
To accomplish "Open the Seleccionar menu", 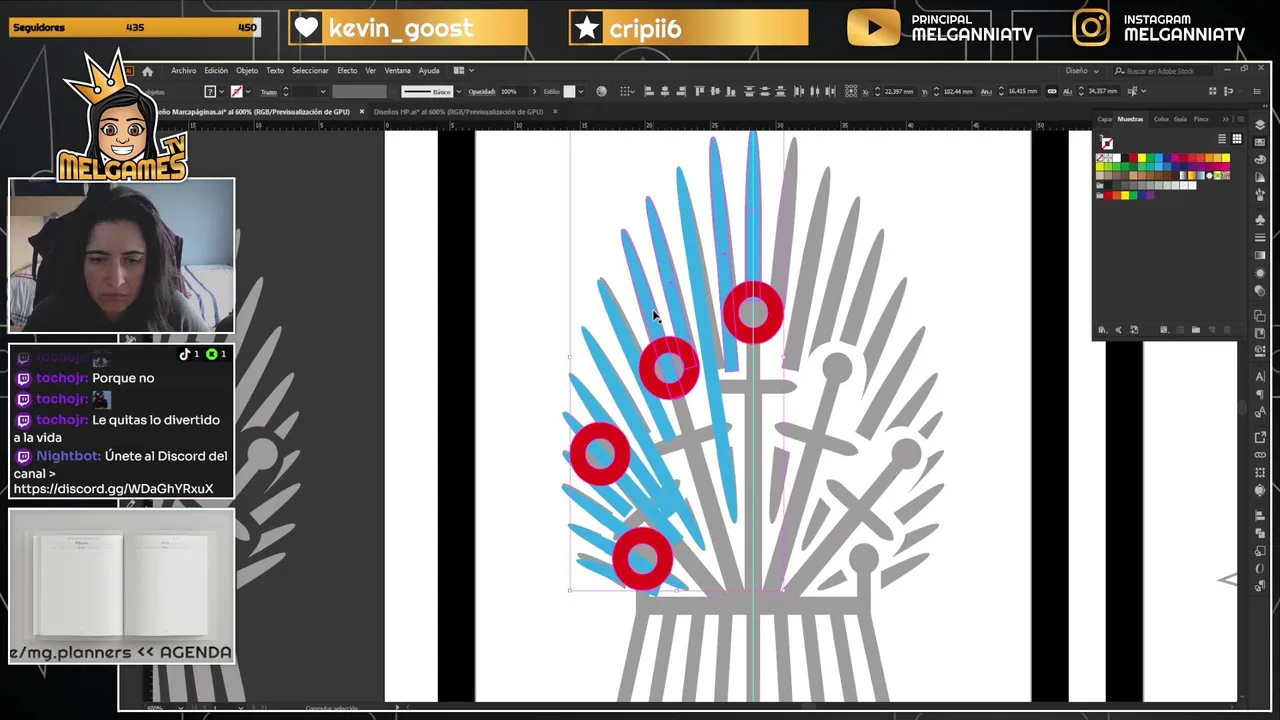I will point(310,71).
